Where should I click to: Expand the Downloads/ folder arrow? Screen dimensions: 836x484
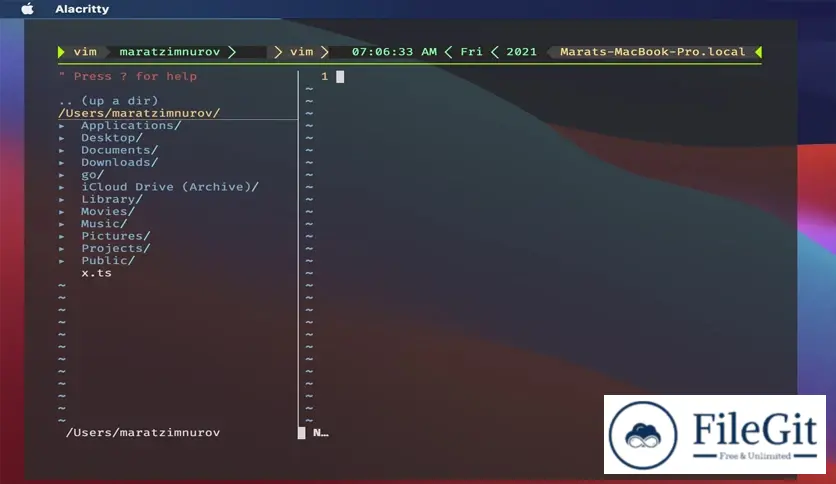[62, 163]
